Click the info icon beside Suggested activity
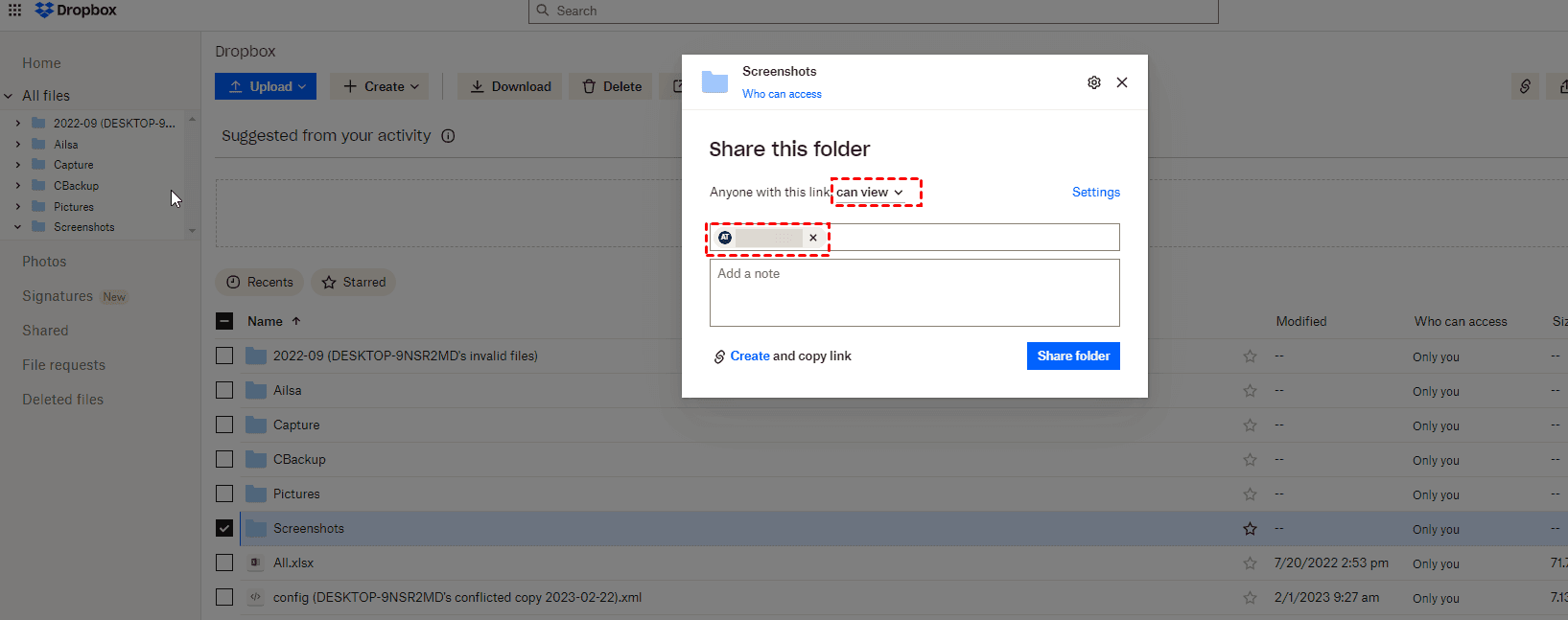The height and width of the screenshot is (620, 1568). pos(448,136)
